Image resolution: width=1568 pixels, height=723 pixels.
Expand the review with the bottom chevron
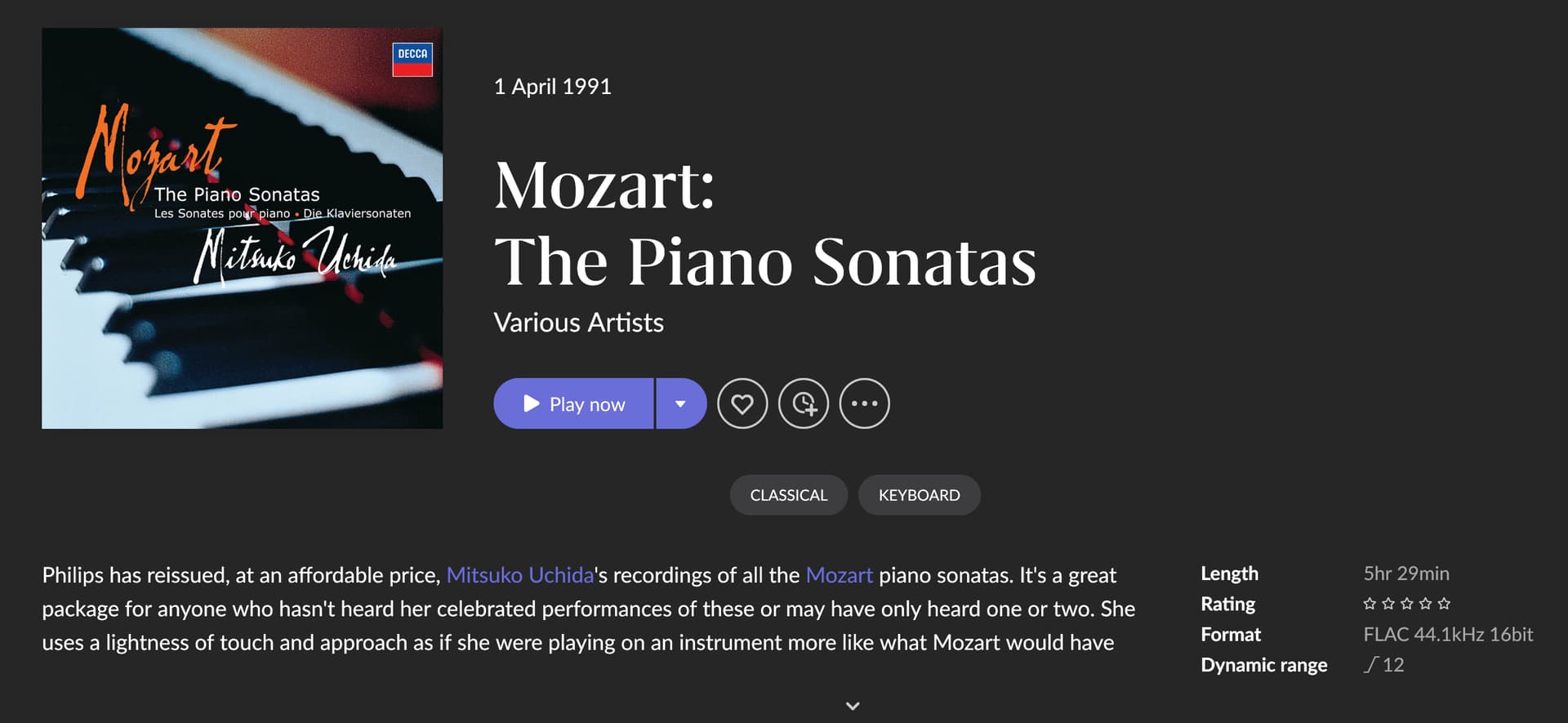point(853,706)
